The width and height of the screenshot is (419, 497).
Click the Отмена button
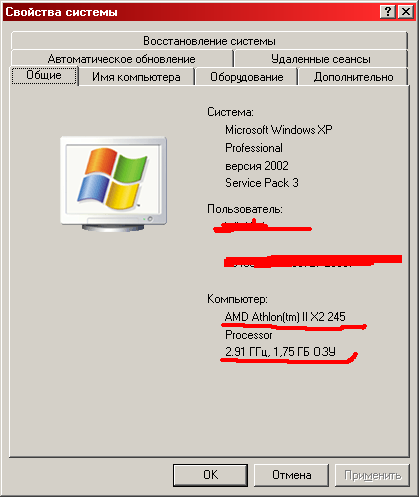coord(291,475)
